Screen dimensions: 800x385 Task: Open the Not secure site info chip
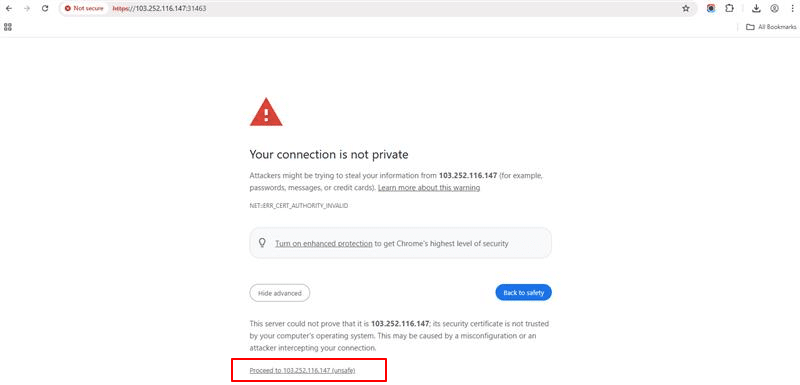coord(84,9)
